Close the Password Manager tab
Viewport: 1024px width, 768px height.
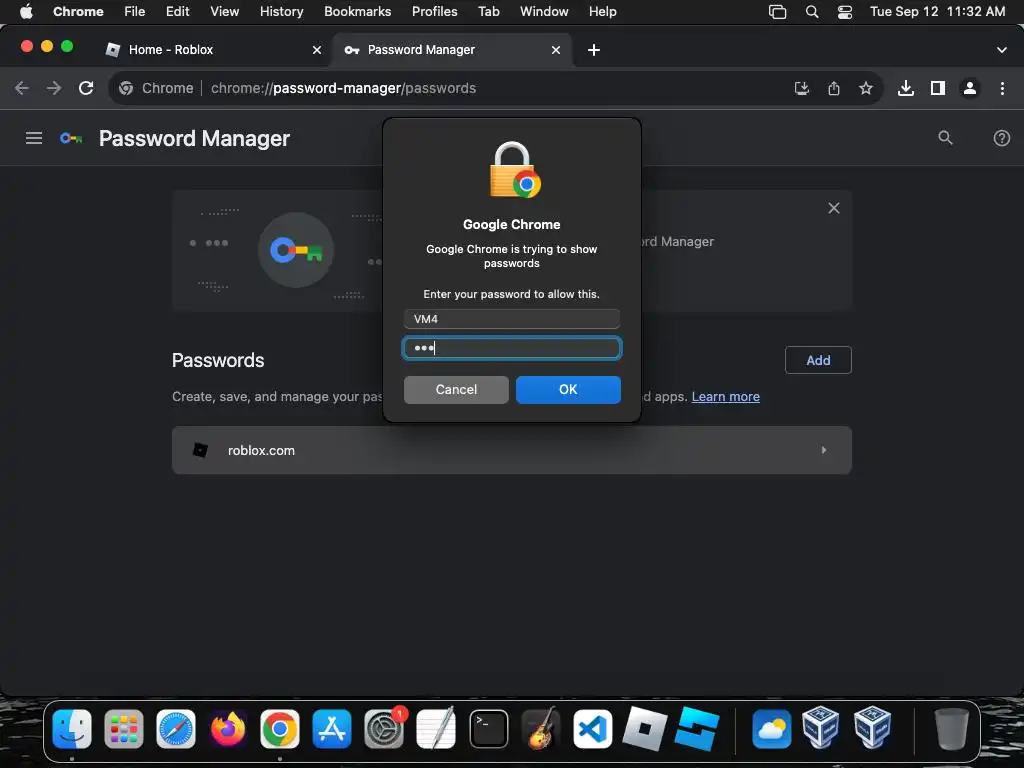556,50
